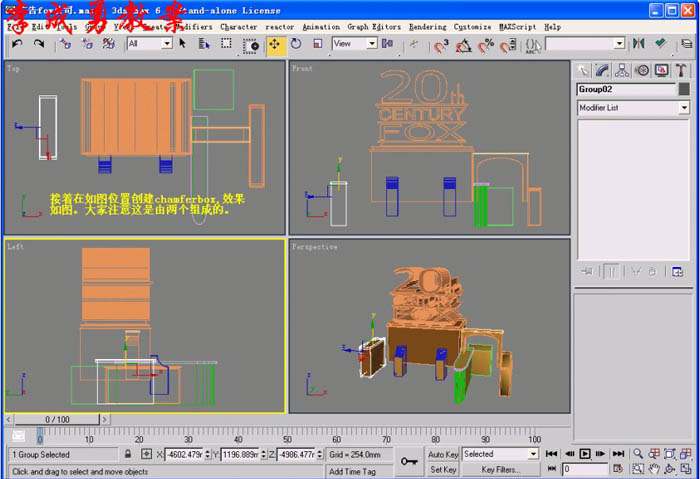700x479 pixels.
Task: Toggle the Percent Snap button
Action: (x=486, y=45)
